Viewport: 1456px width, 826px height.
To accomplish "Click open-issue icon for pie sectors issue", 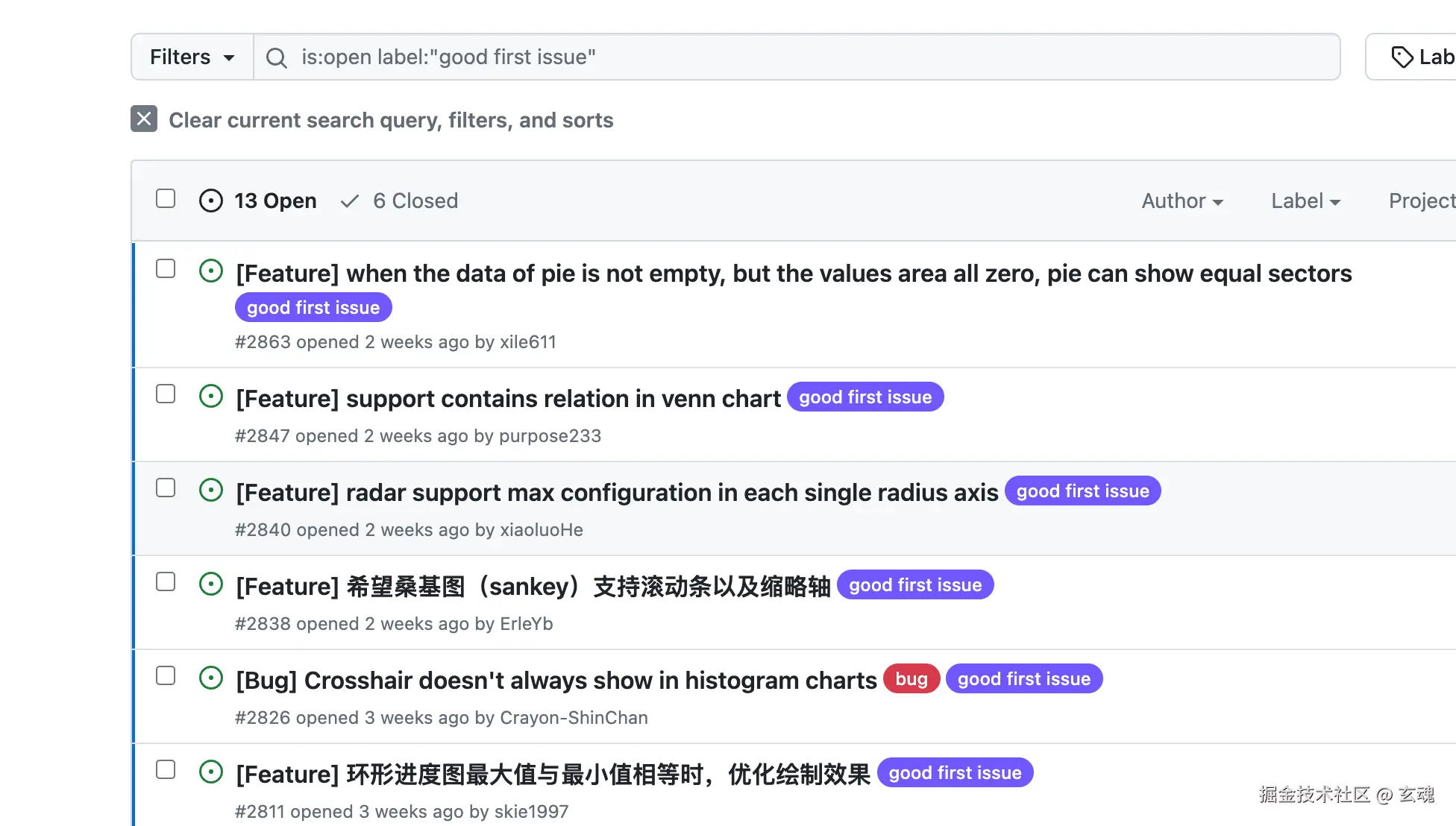I will (x=211, y=271).
